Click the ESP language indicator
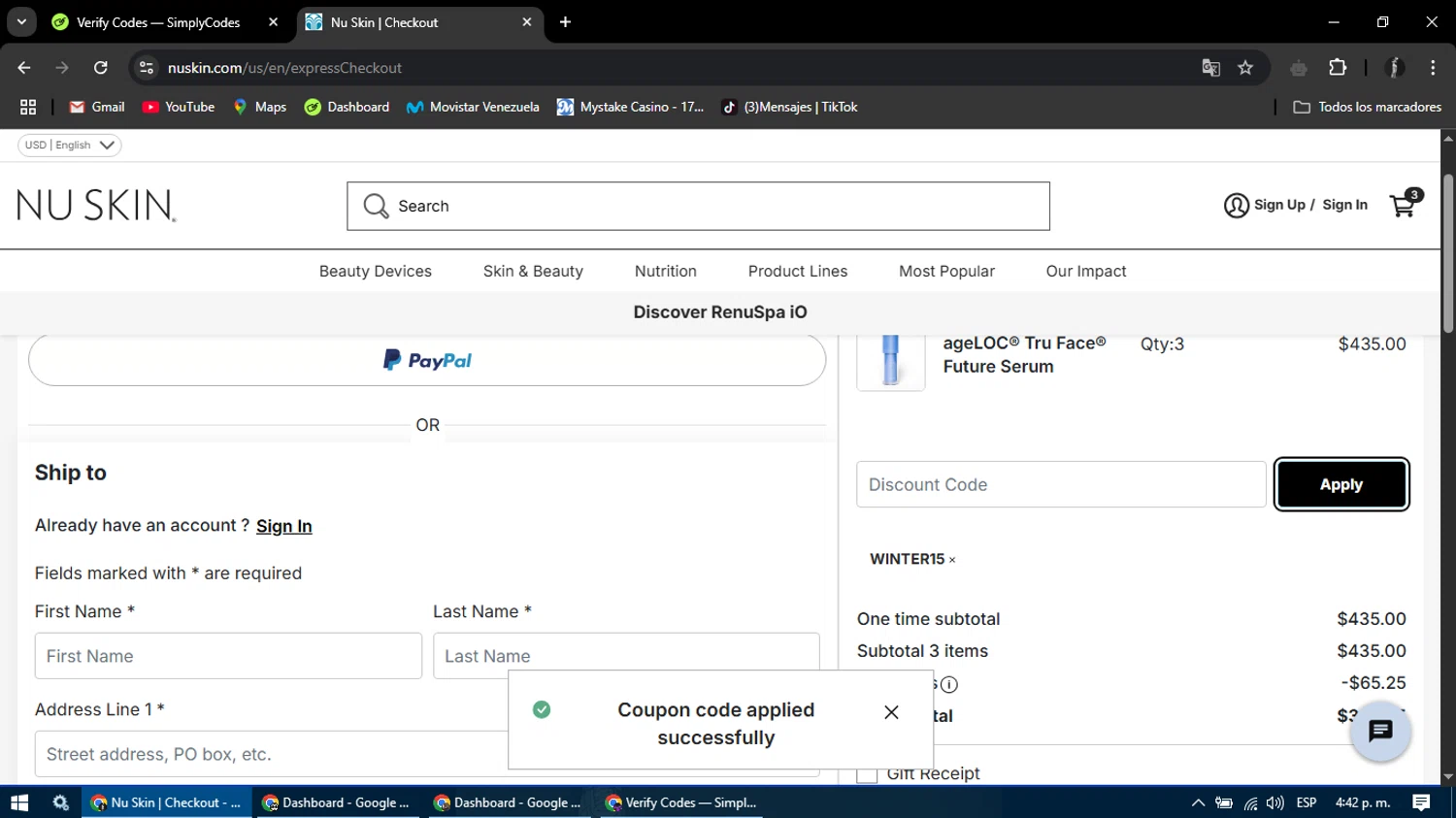Image resolution: width=1456 pixels, height=818 pixels. click(1307, 802)
